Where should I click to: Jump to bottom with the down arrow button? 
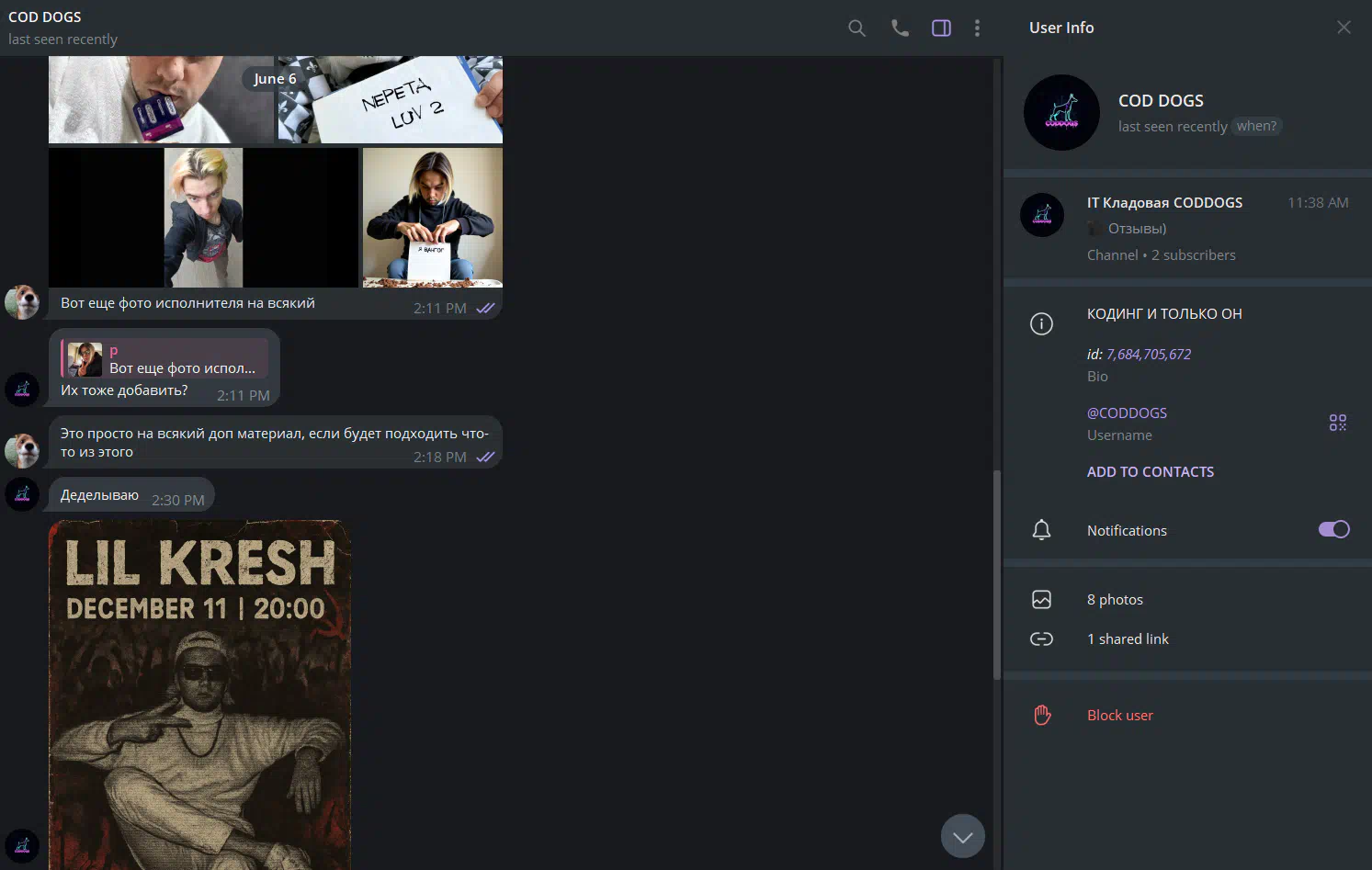962,836
